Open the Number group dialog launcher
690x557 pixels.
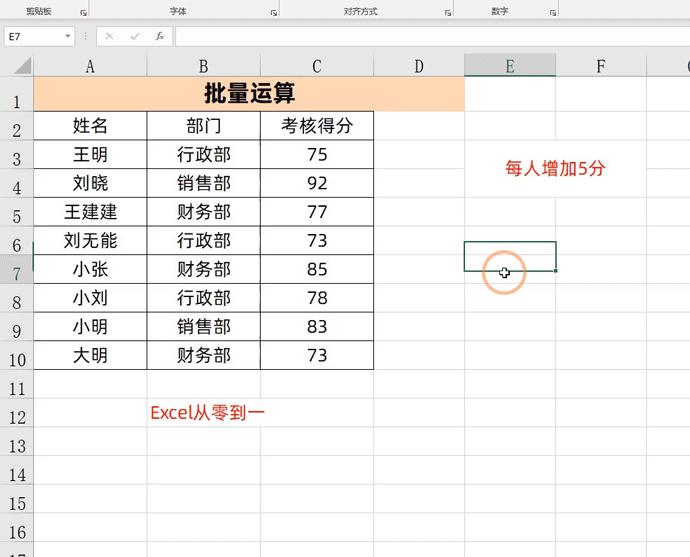553,13
